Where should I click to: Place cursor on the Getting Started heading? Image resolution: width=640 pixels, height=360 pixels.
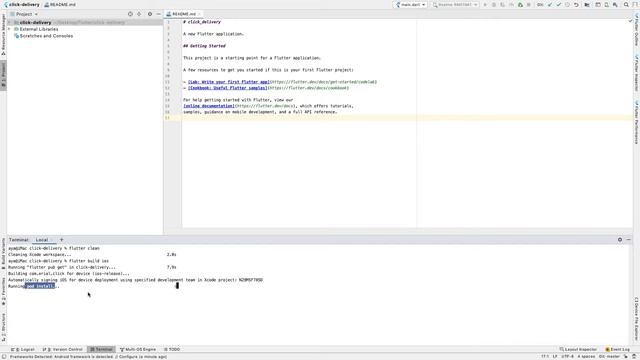click(204, 46)
